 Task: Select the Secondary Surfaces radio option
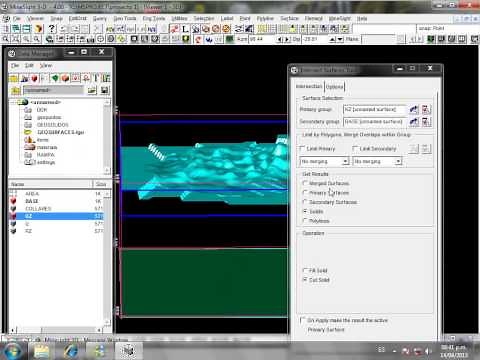[x=305, y=202]
